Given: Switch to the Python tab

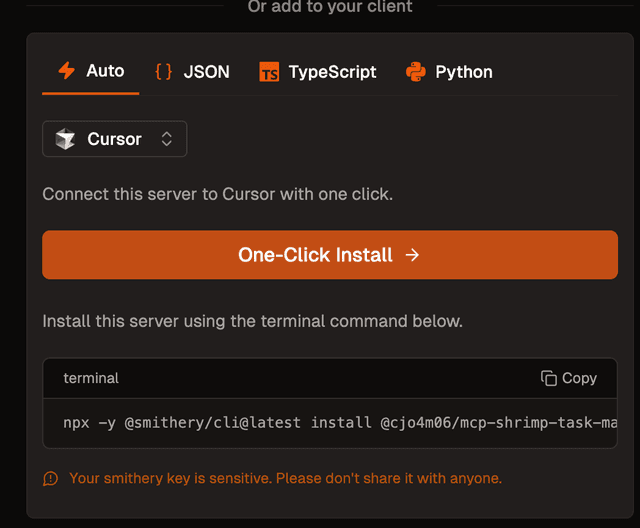Looking at the screenshot, I should tap(449, 72).
